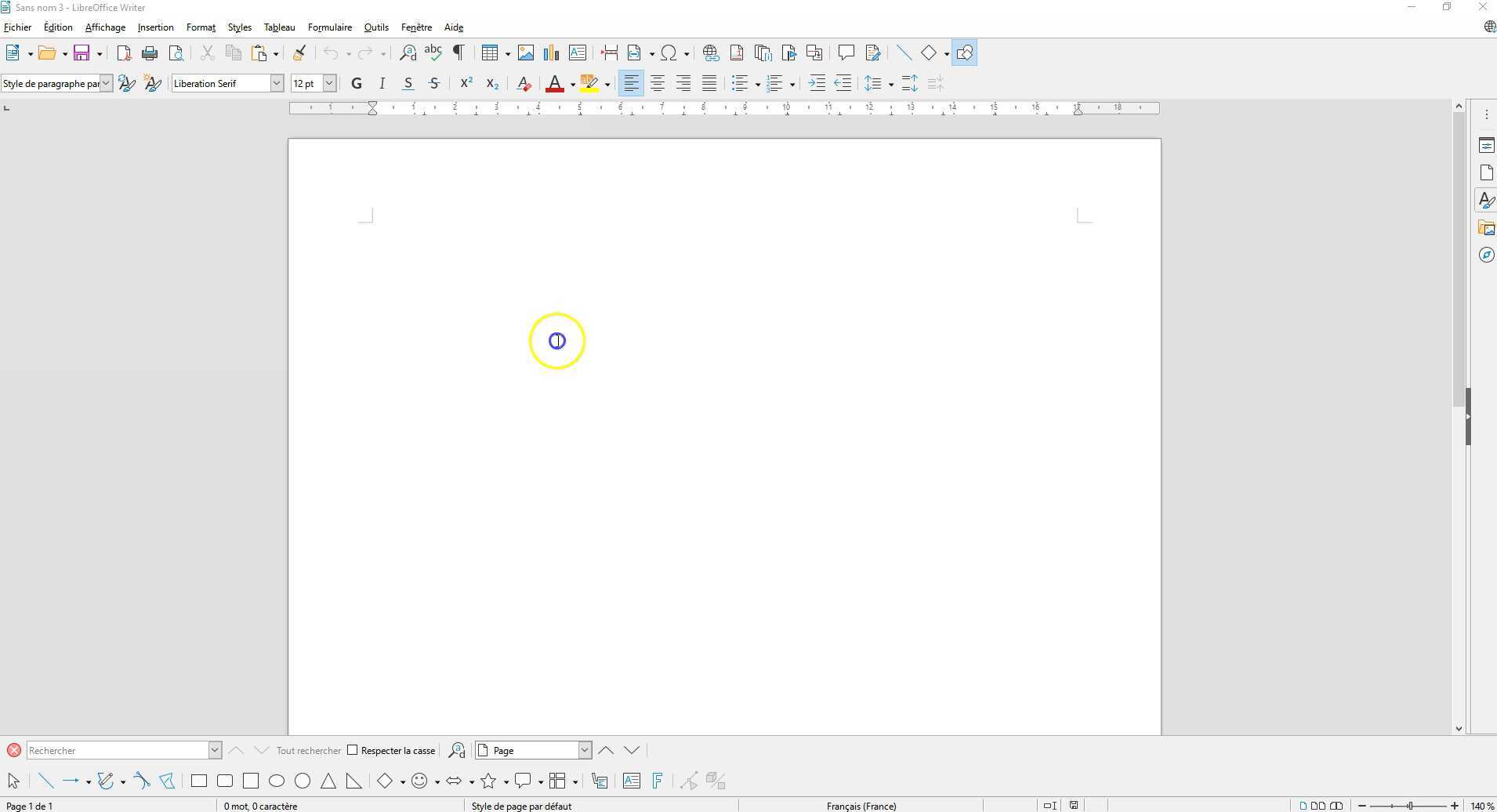Select the ellipse drawing tool

point(276,781)
